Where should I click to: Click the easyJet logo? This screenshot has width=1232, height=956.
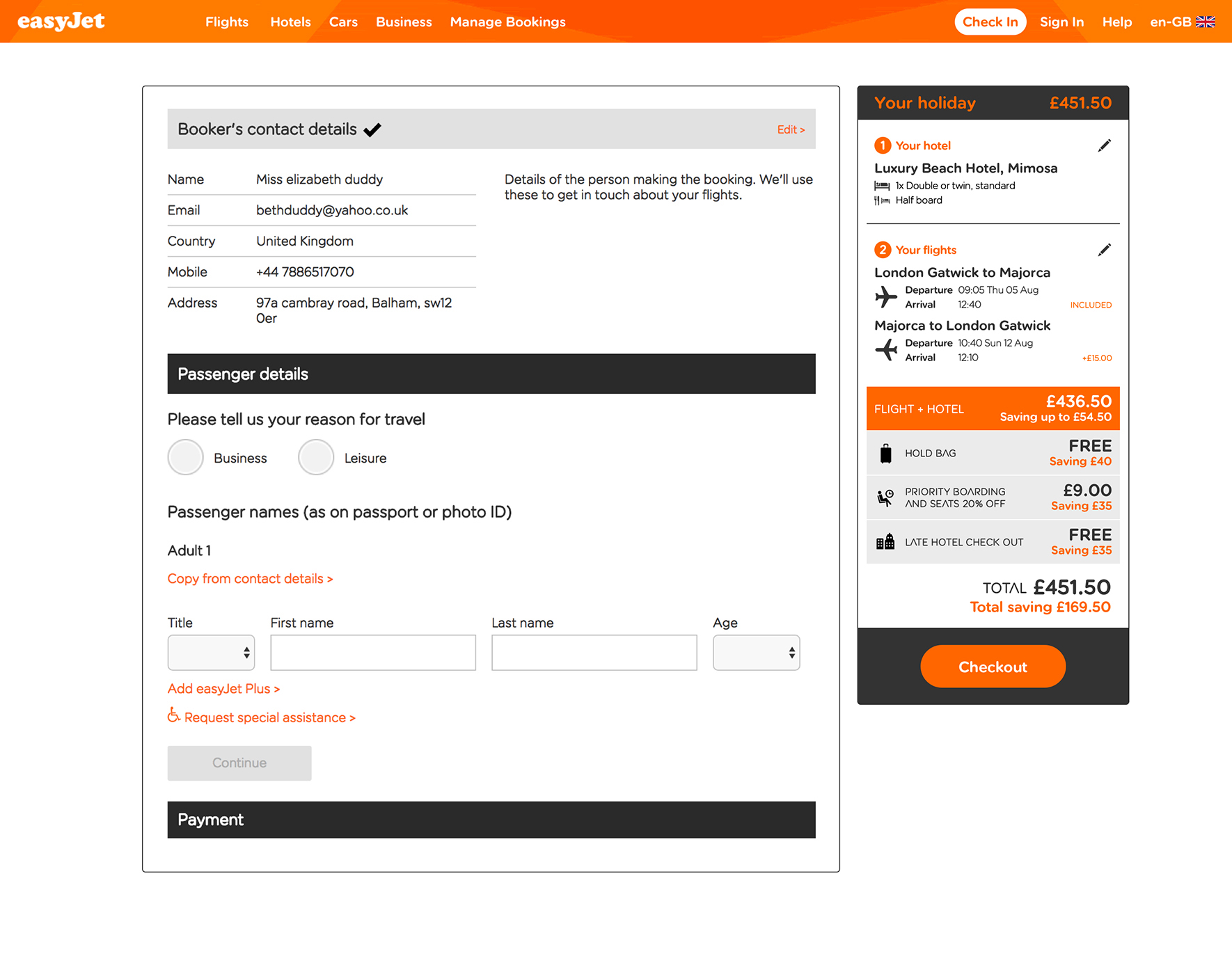(x=61, y=22)
